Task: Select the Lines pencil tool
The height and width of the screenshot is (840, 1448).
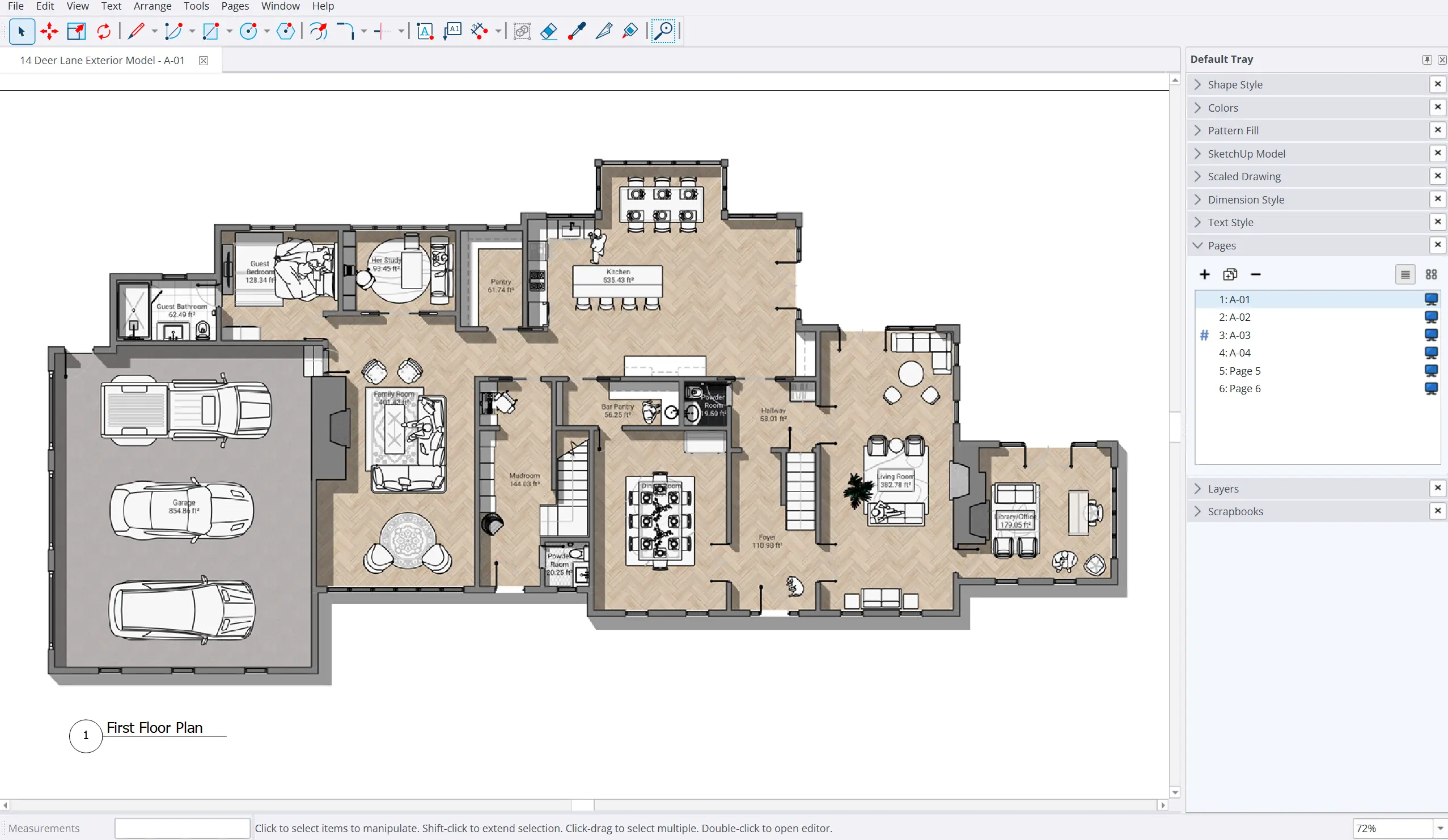Action: tap(136, 31)
